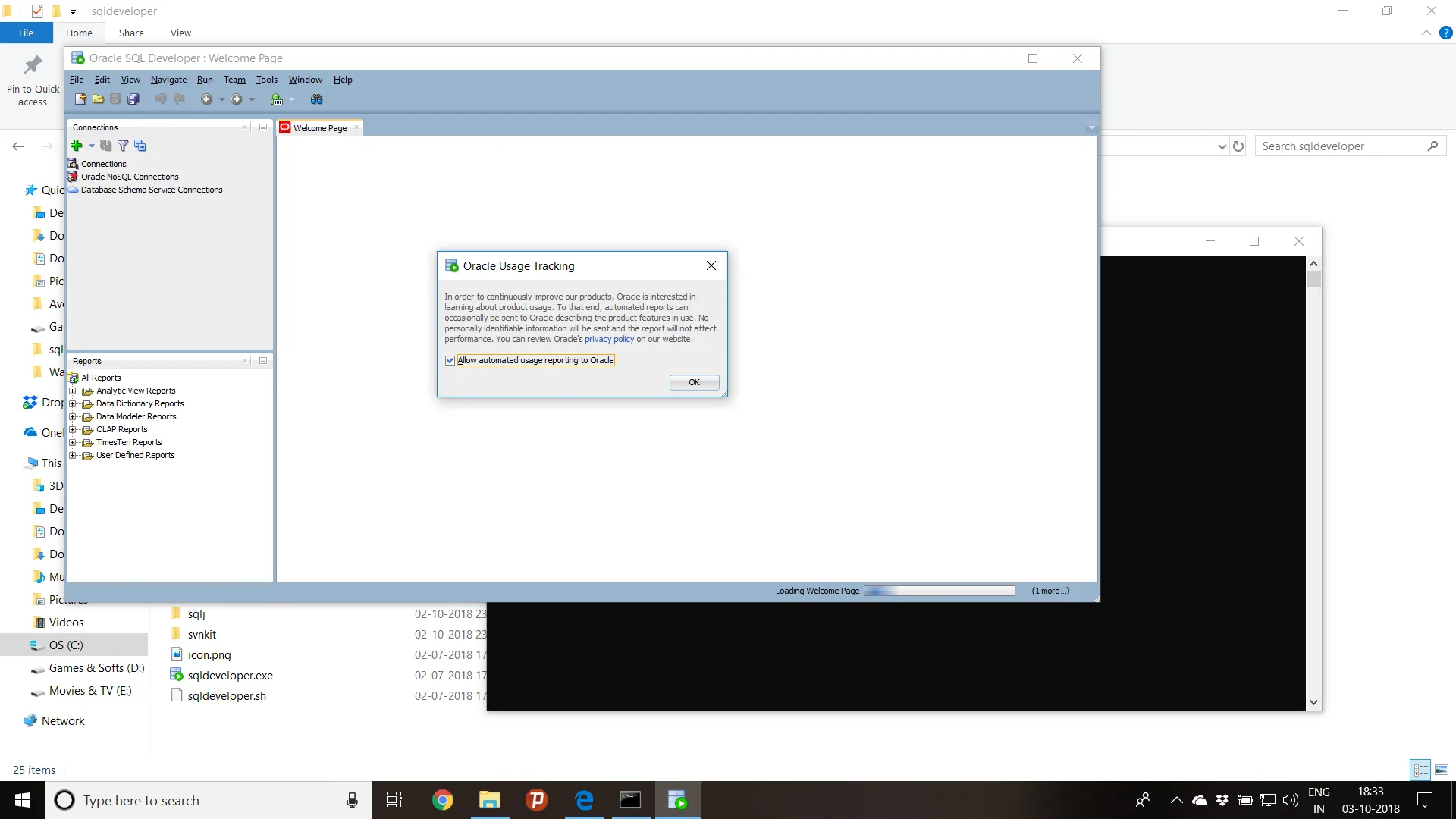Click the Filter funnel icon in Connections

point(123,146)
